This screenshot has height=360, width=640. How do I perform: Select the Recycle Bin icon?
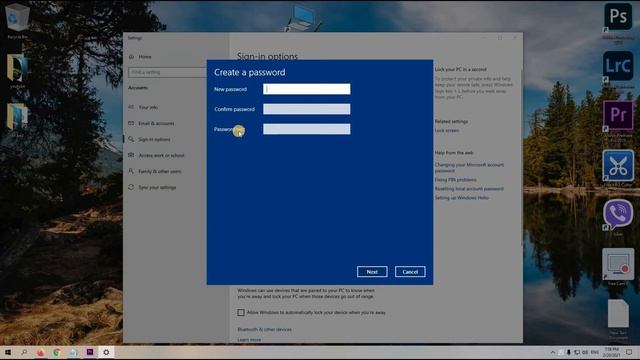point(17,17)
